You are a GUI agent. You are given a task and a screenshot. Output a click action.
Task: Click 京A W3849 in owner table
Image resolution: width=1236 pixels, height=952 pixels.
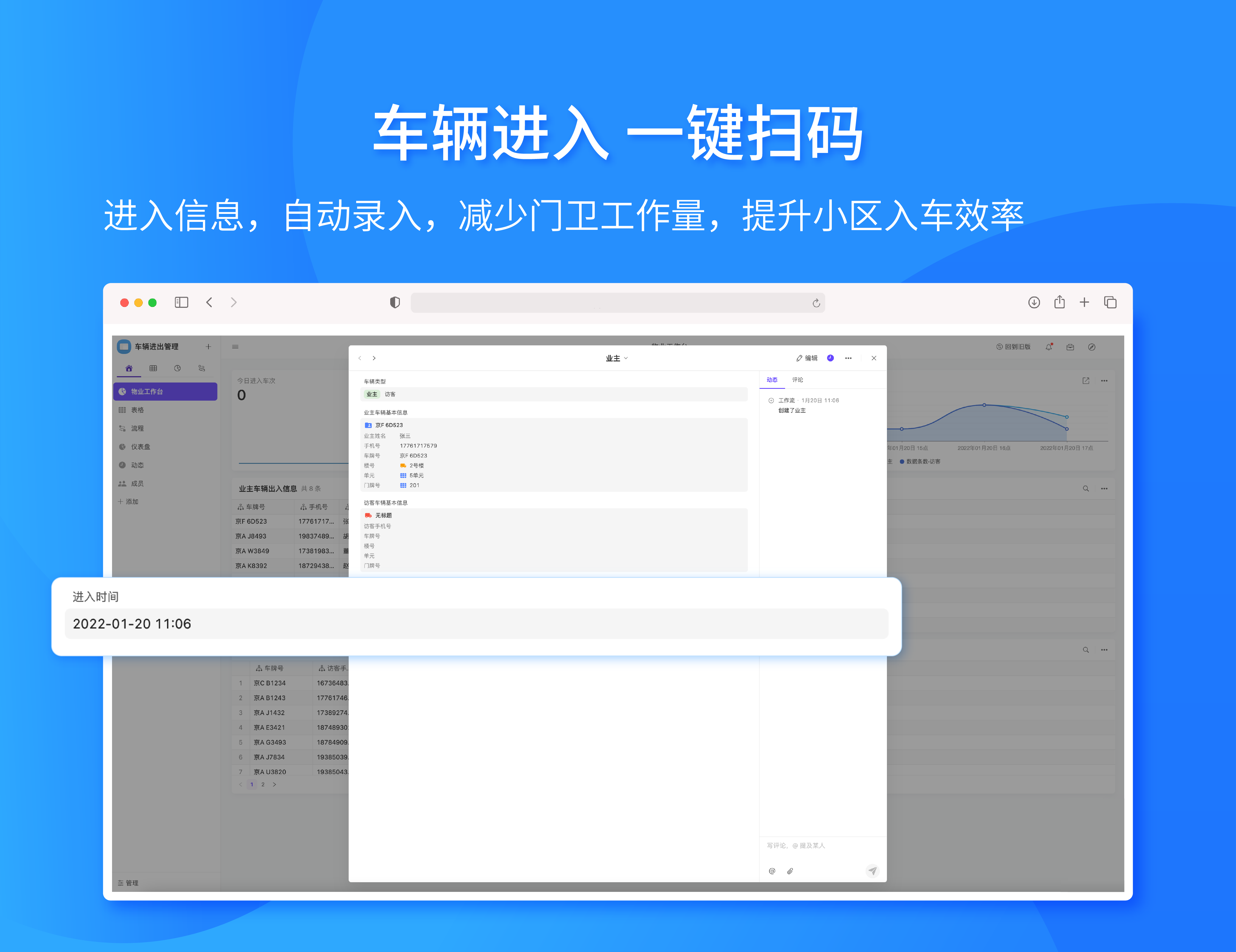point(252,551)
